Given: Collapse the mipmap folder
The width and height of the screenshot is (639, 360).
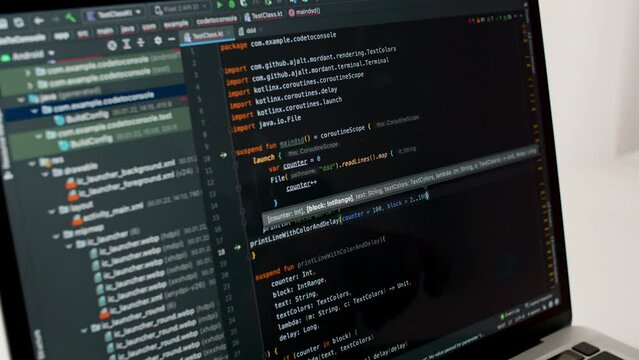Looking at the screenshot, I should click(x=56, y=236).
